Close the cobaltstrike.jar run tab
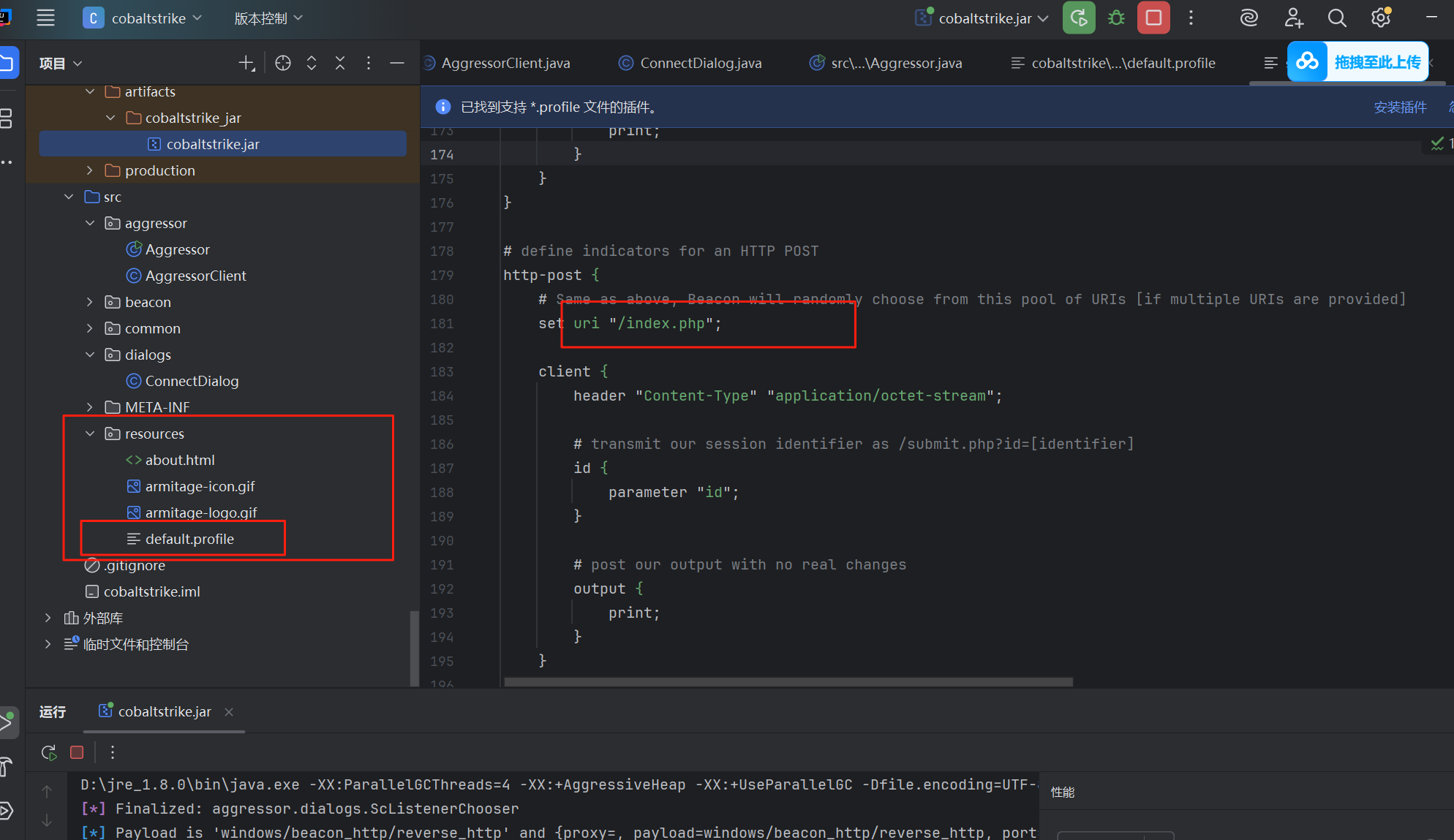Image resolution: width=1454 pixels, height=840 pixels. pos(229,711)
